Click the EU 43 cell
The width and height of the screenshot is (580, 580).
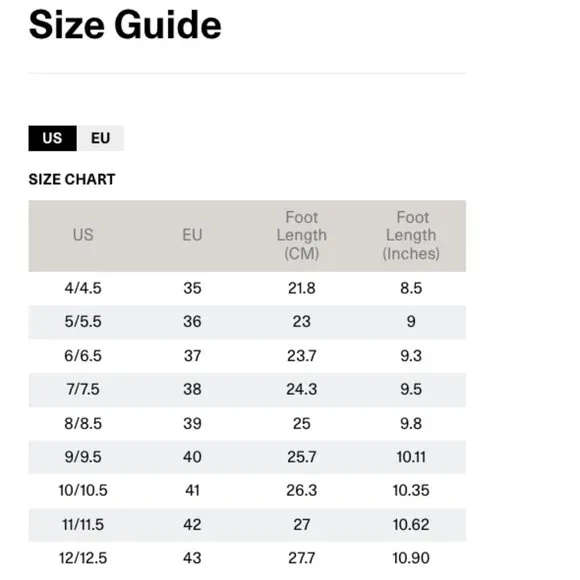tap(192, 558)
